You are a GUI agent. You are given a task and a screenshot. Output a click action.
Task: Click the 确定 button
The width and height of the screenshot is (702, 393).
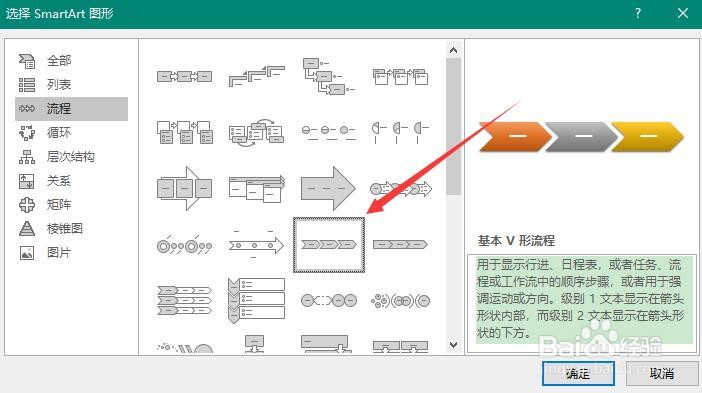tap(578, 373)
